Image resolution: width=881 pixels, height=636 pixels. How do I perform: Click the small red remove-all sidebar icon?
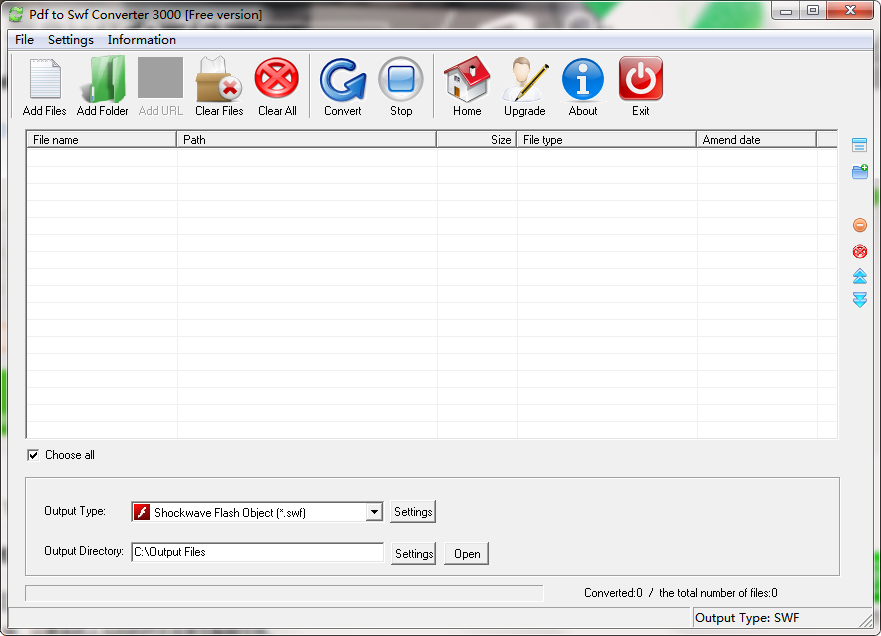(860, 251)
